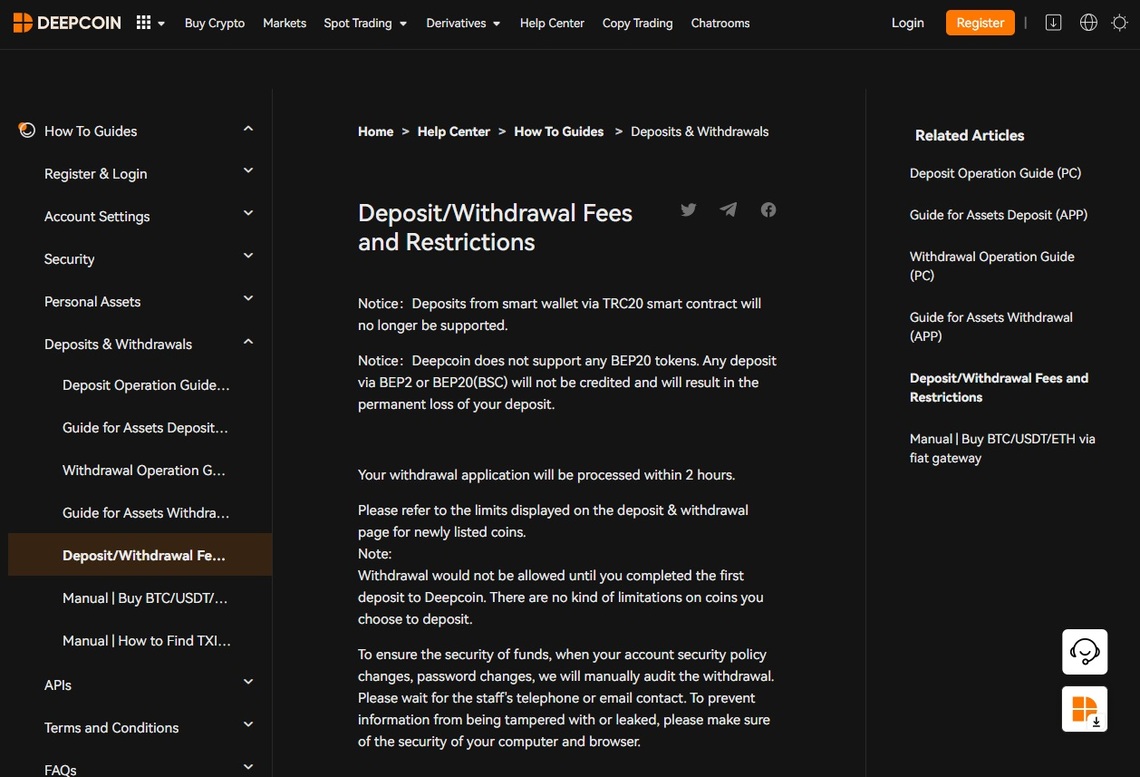Collapse the How To Guides section

tap(248, 129)
